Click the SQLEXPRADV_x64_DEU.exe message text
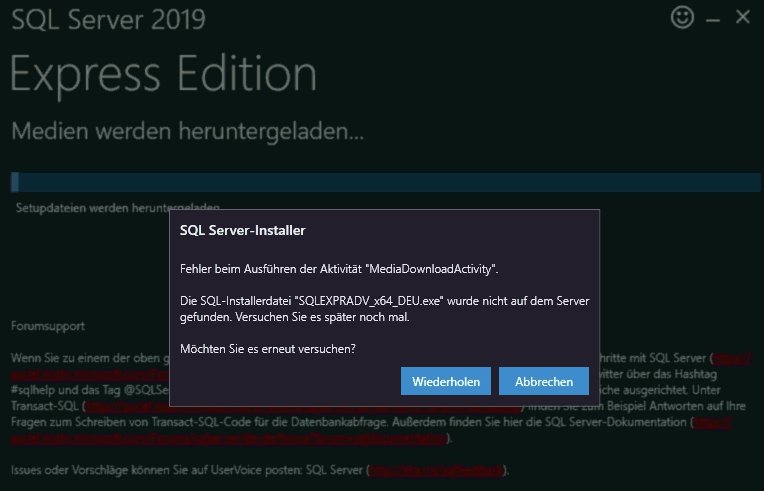This screenshot has height=491, width=764. [384, 309]
